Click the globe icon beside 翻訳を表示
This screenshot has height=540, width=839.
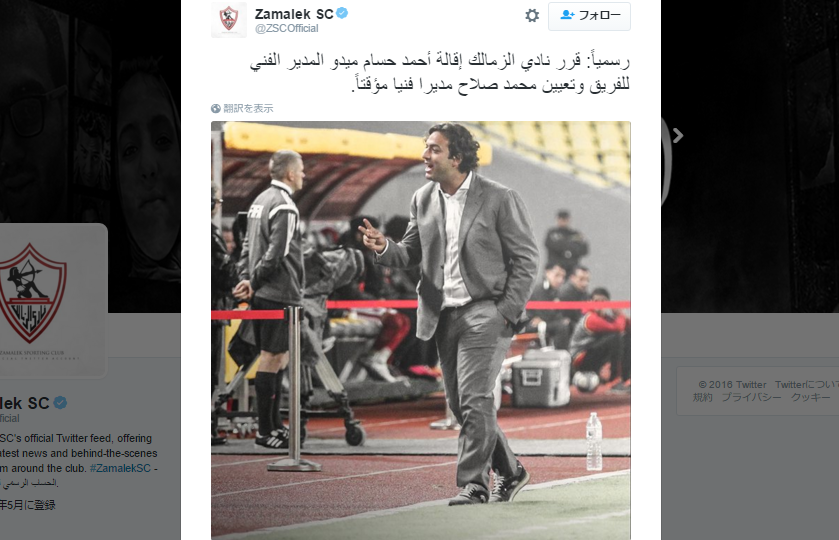coord(216,109)
